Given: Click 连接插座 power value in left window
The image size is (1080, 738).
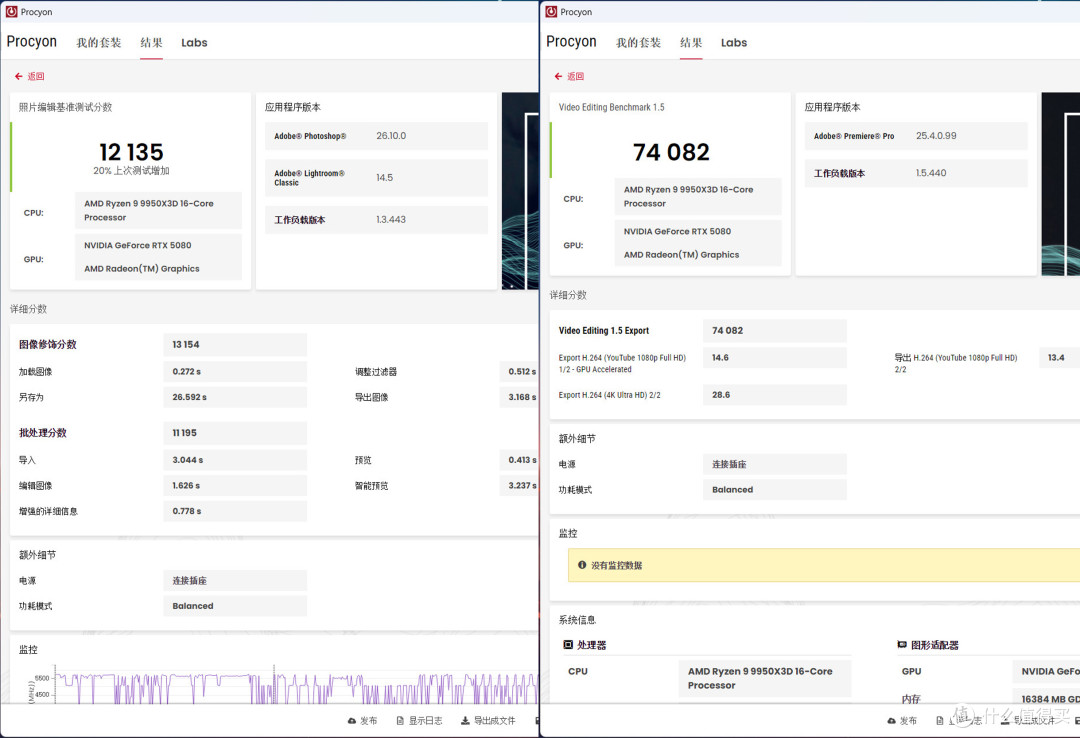Looking at the screenshot, I should tap(235, 580).
